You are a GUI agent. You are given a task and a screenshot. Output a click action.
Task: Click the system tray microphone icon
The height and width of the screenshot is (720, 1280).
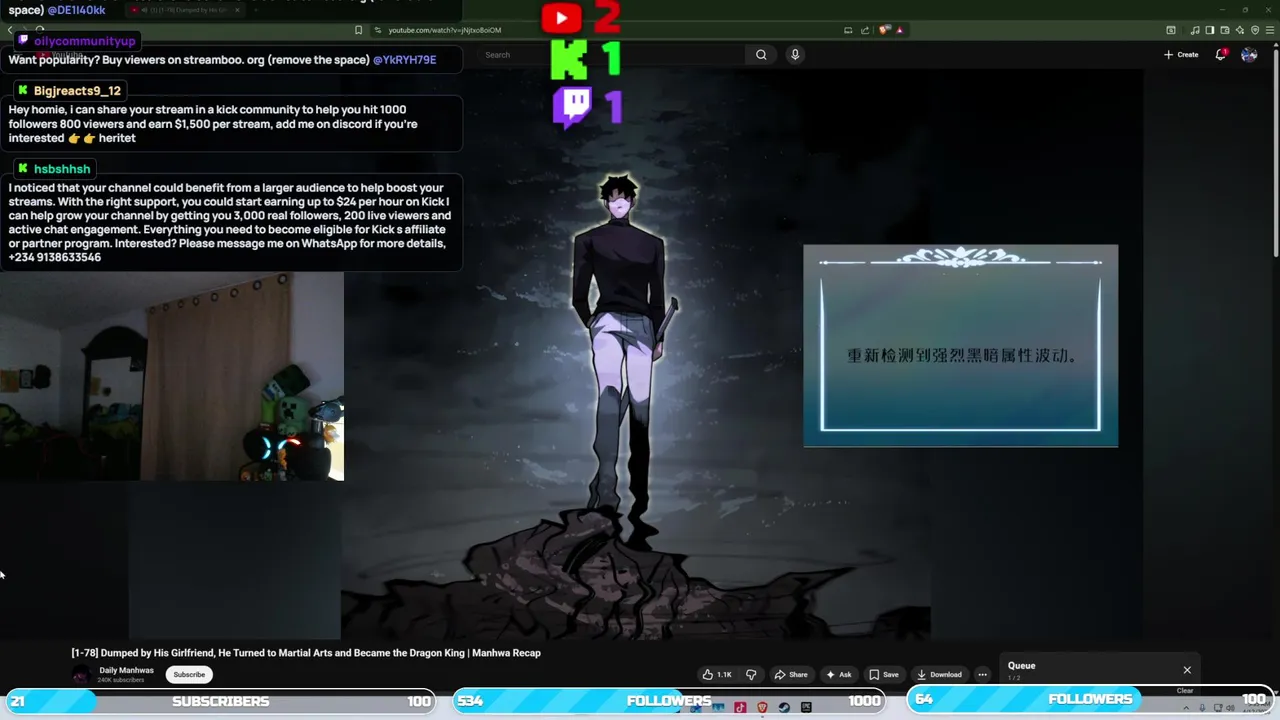click(1203, 708)
